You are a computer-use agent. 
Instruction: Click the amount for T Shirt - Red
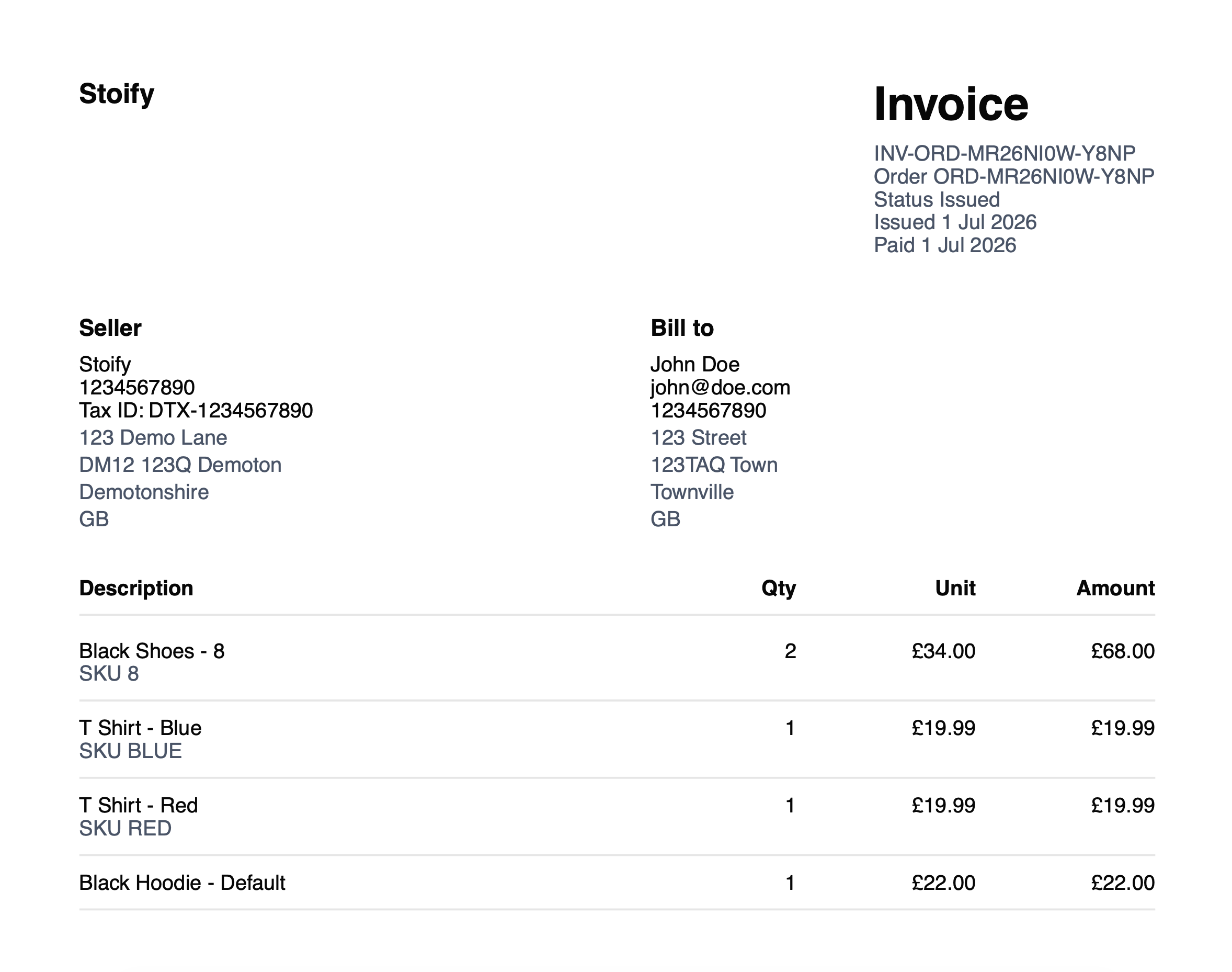point(1123,806)
